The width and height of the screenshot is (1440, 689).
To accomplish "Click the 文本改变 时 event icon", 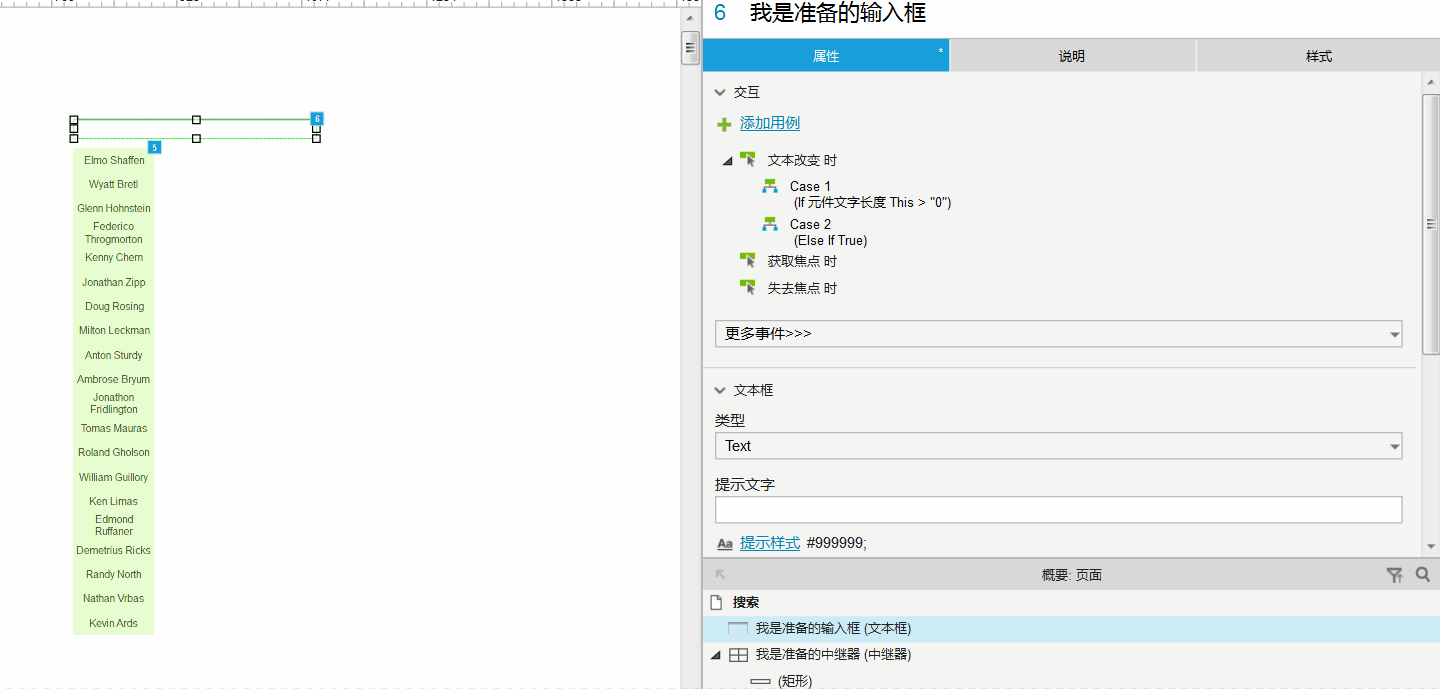I will (x=748, y=159).
